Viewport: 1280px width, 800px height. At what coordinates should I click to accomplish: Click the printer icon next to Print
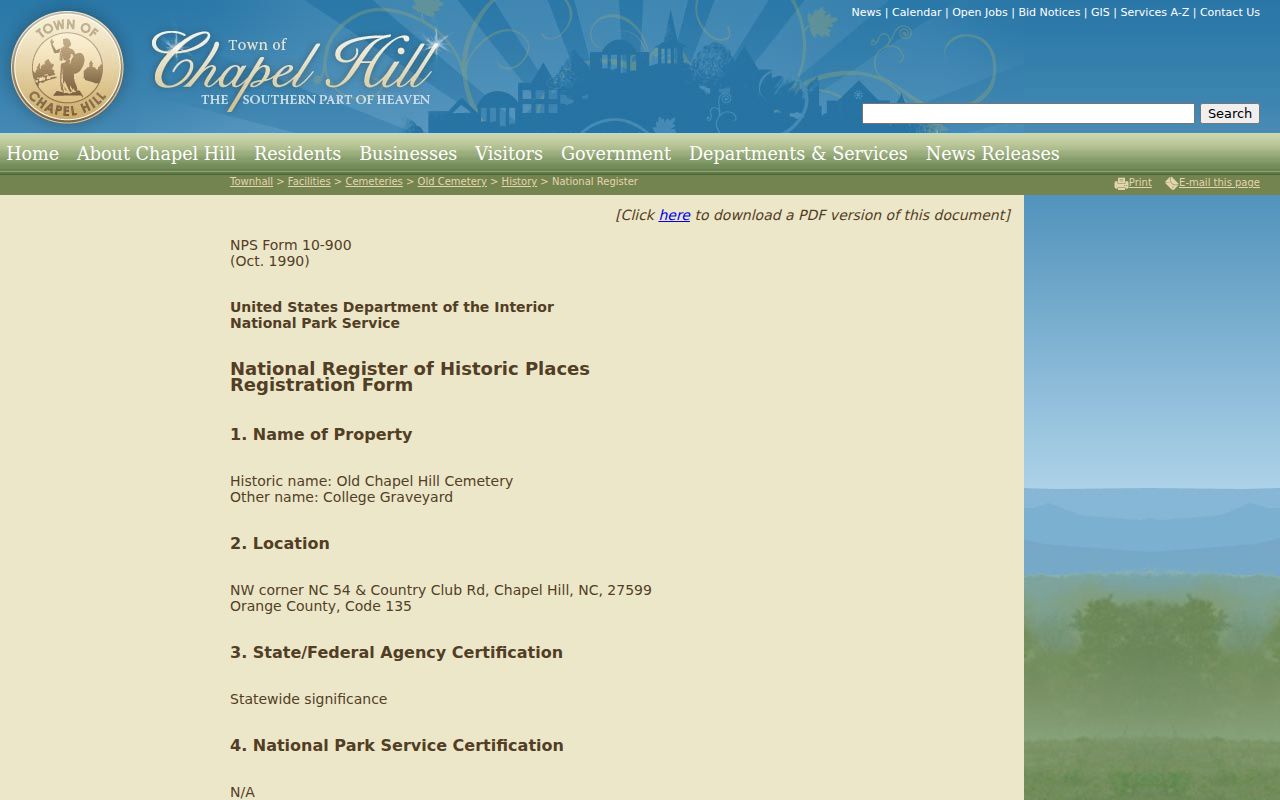pos(1121,183)
